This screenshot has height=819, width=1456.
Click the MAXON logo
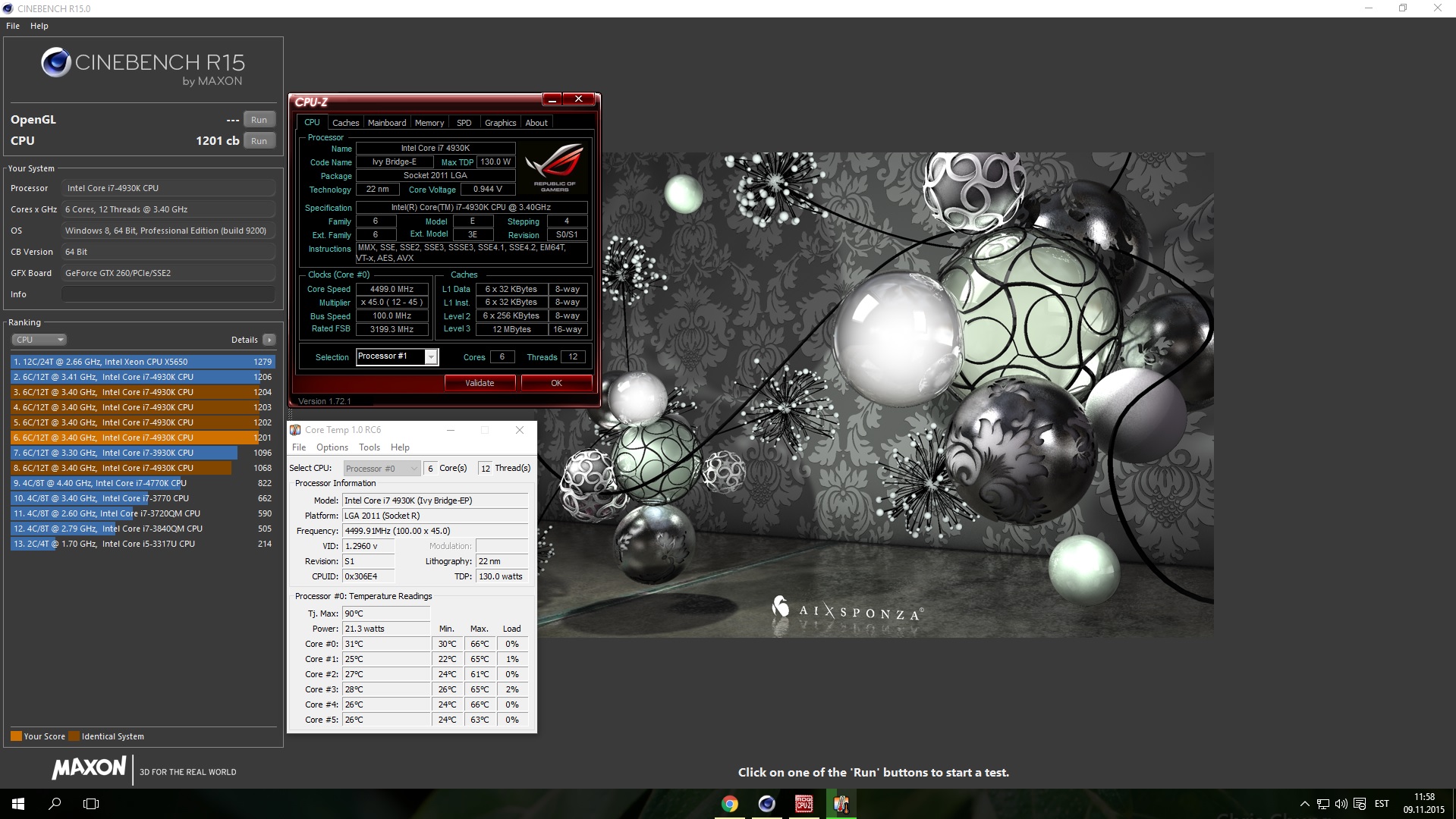click(x=90, y=768)
